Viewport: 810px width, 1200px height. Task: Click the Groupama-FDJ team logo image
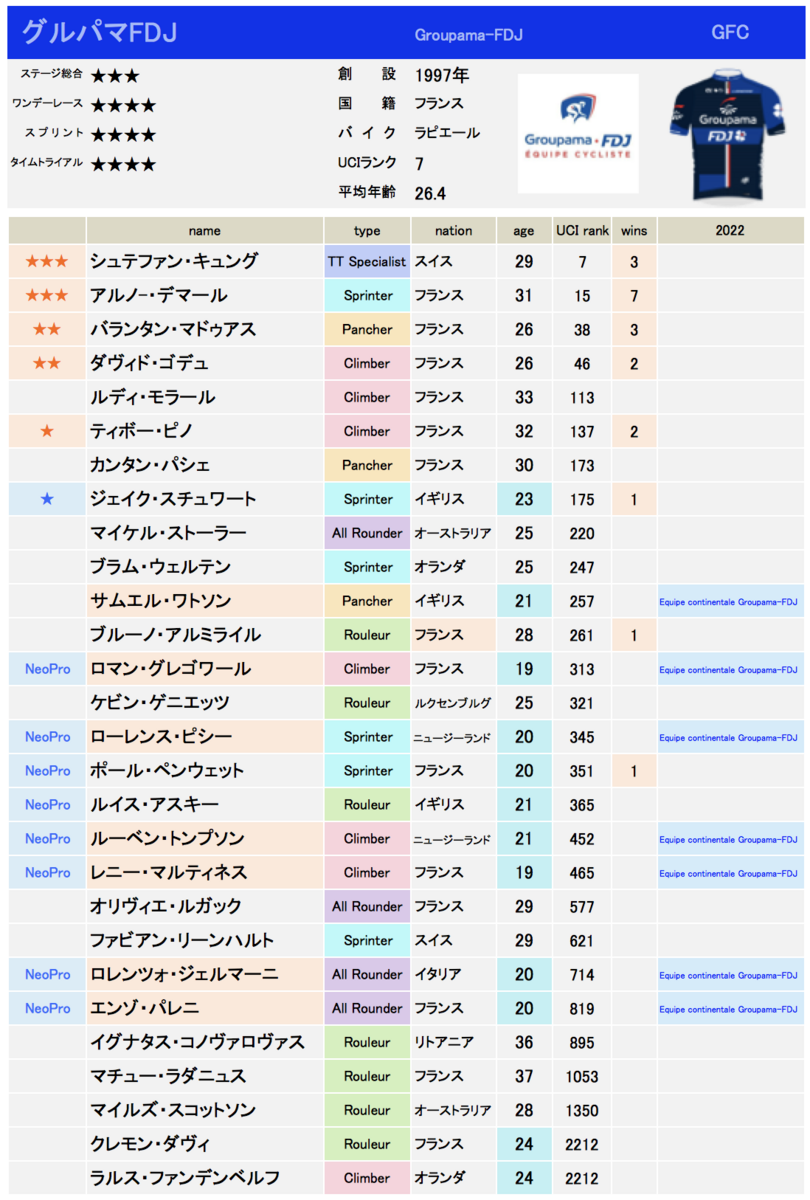point(578,133)
